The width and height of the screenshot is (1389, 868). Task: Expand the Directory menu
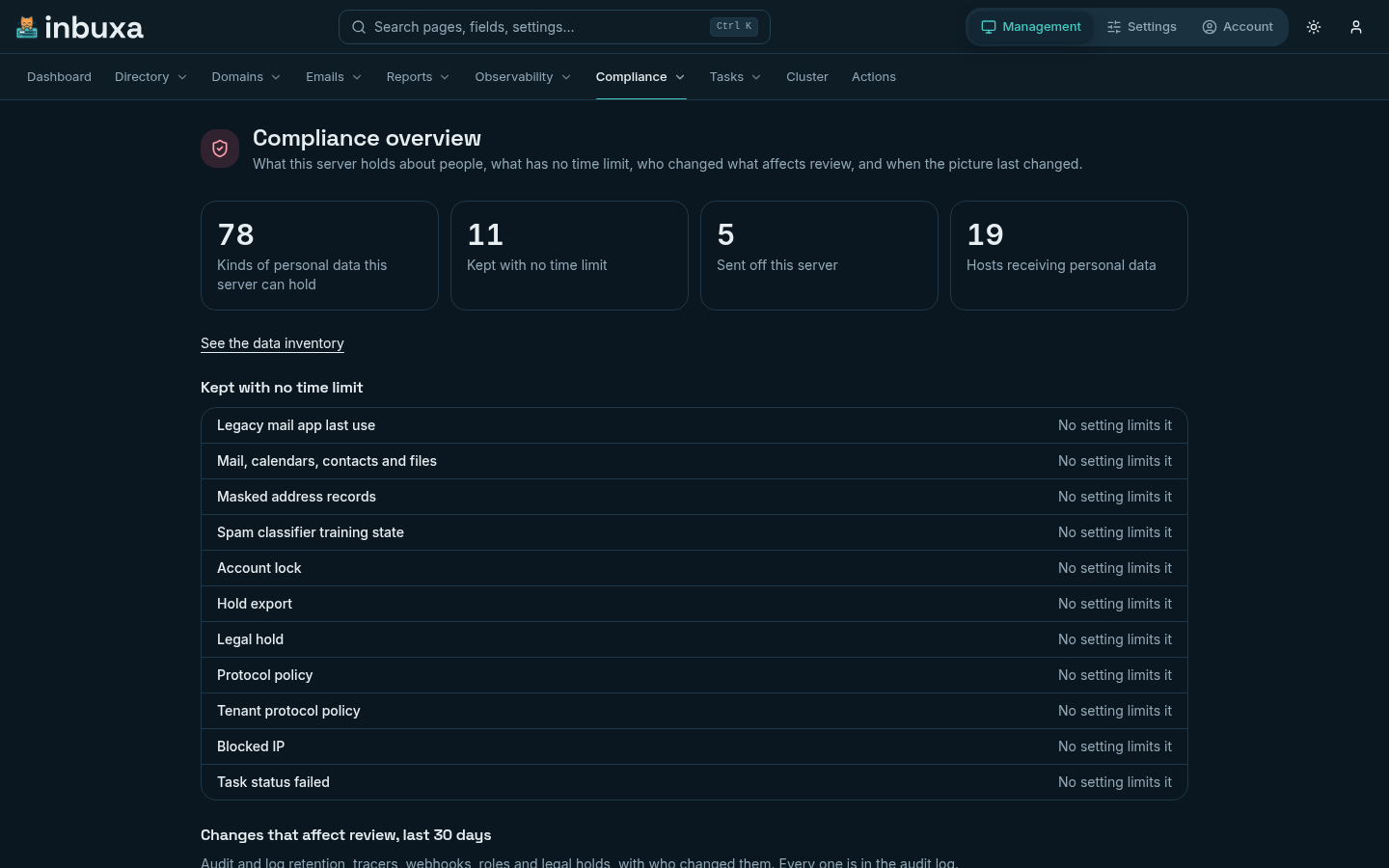150,77
